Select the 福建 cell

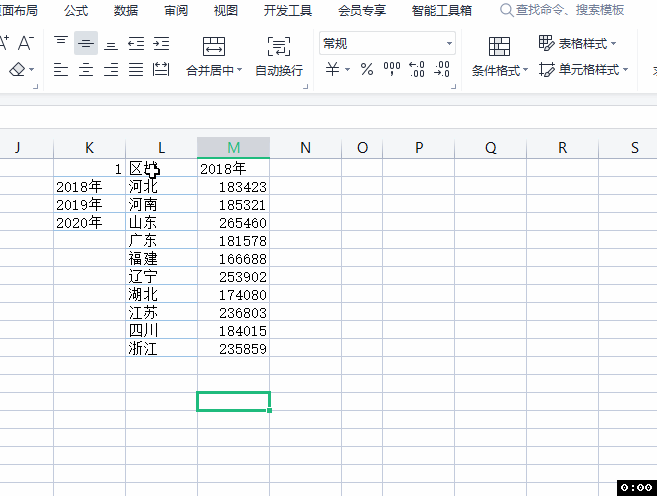click(161, 258)
